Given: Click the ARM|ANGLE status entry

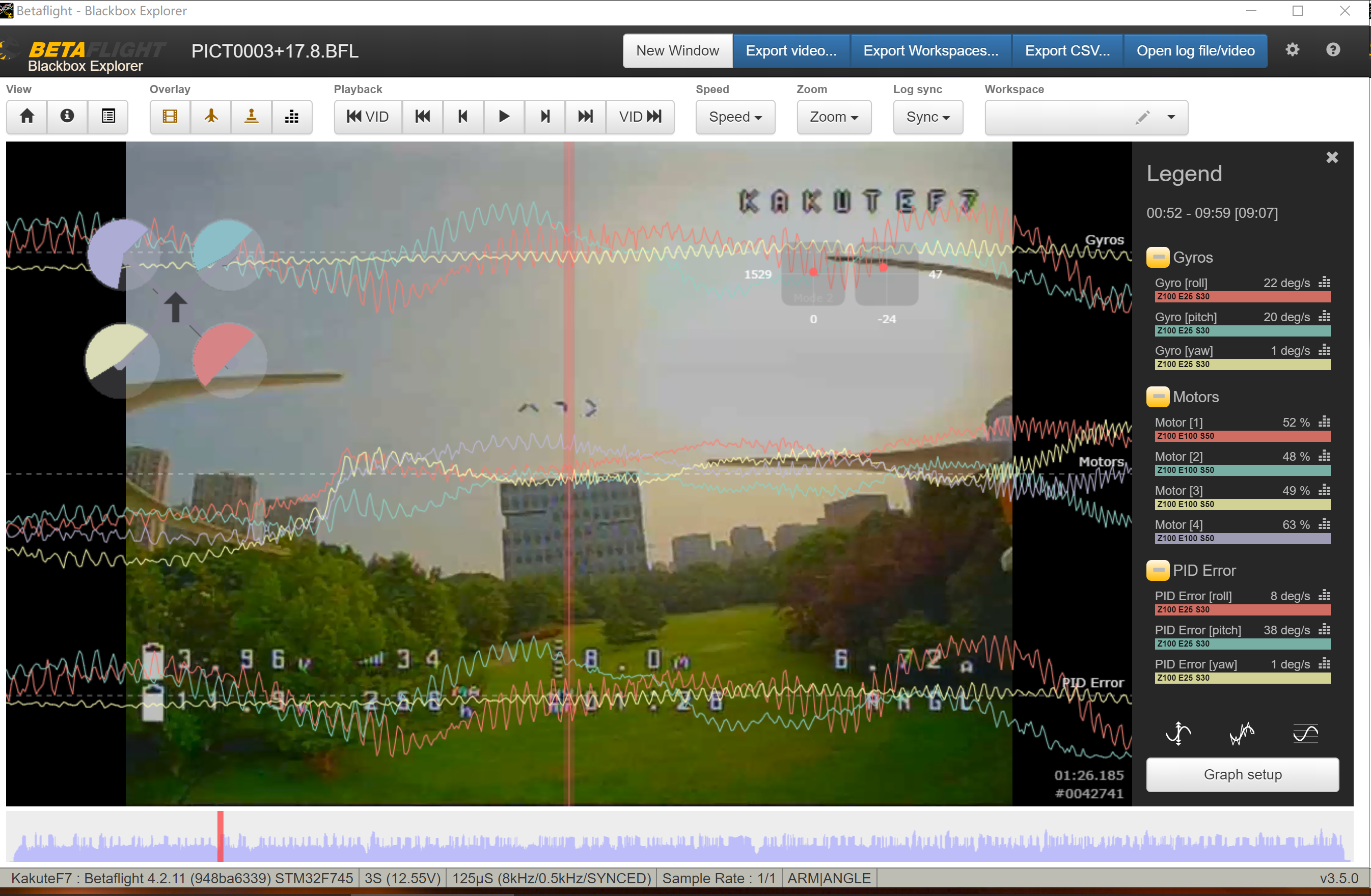Looking at the screenshot, I should [829, 878].
